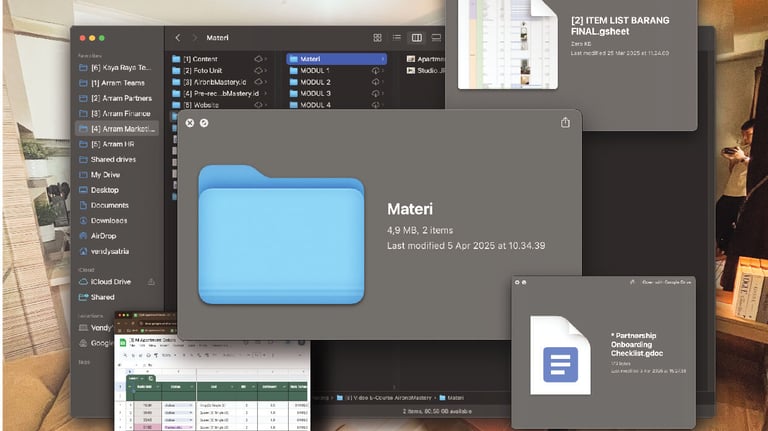
Task: Switch Finder to gallery view
Action: tap(436, 38)
